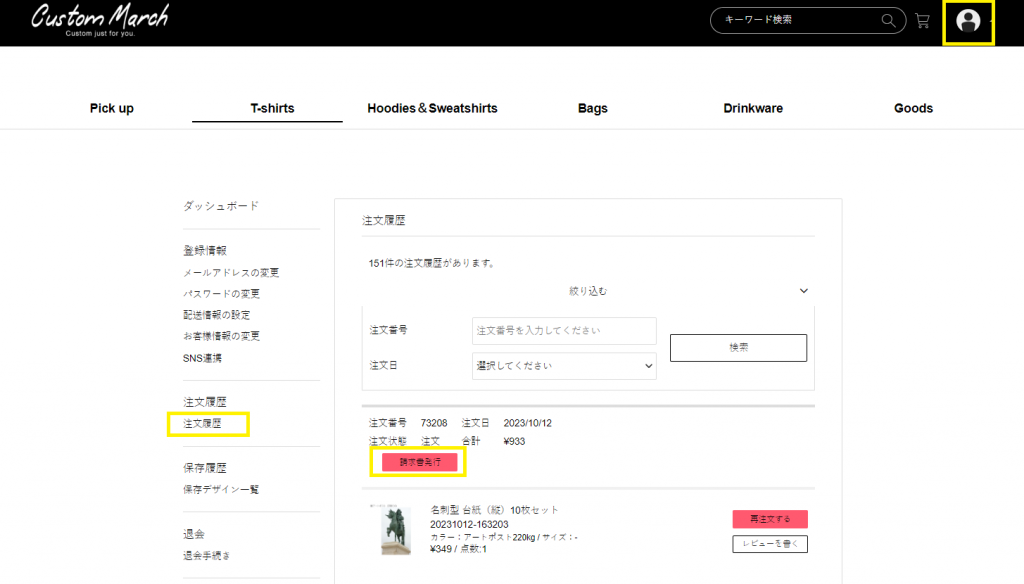Focus the キーワード検索 search field
The image size is (1024, 584).
797,20
